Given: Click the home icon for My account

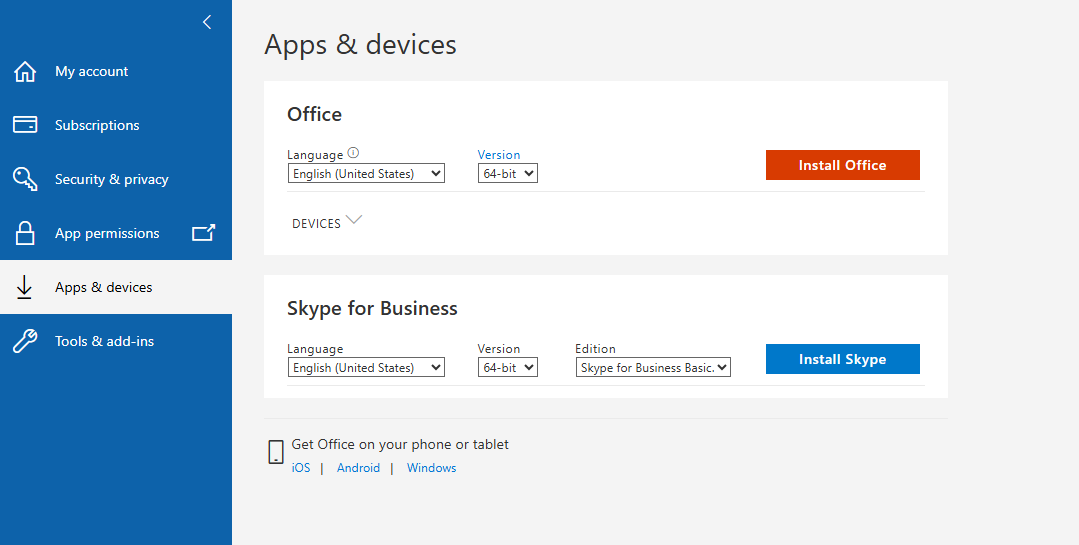Looking at the screenshot, I should click(x=25, y=72).
